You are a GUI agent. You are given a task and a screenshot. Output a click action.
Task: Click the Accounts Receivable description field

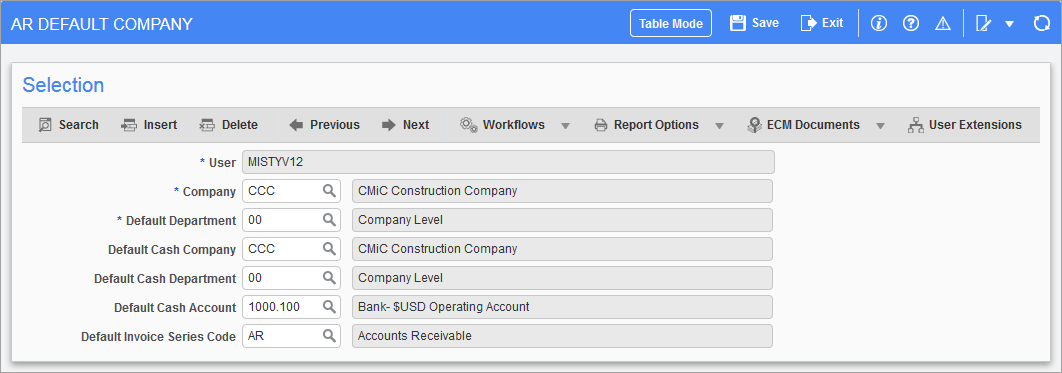[x=562, y=336]
